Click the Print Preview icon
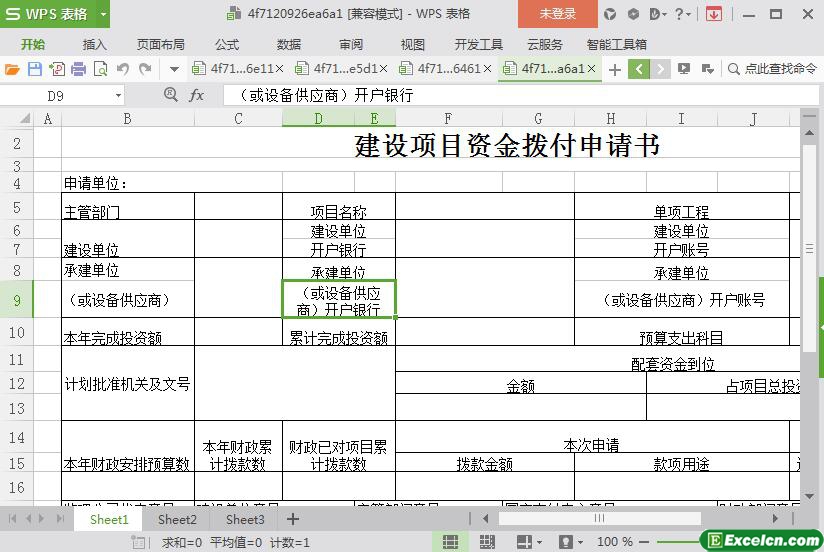Viewport: 824px width, 552px height. pyautogui.click(x=100, y=69)
